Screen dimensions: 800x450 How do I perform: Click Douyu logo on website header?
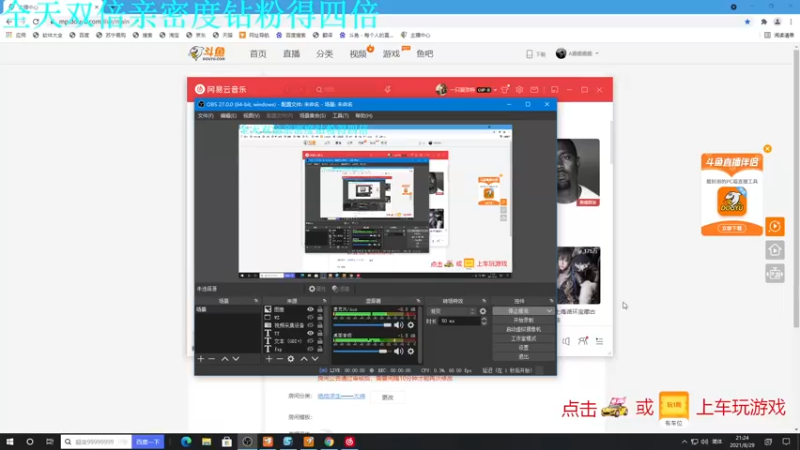point(207,54)
